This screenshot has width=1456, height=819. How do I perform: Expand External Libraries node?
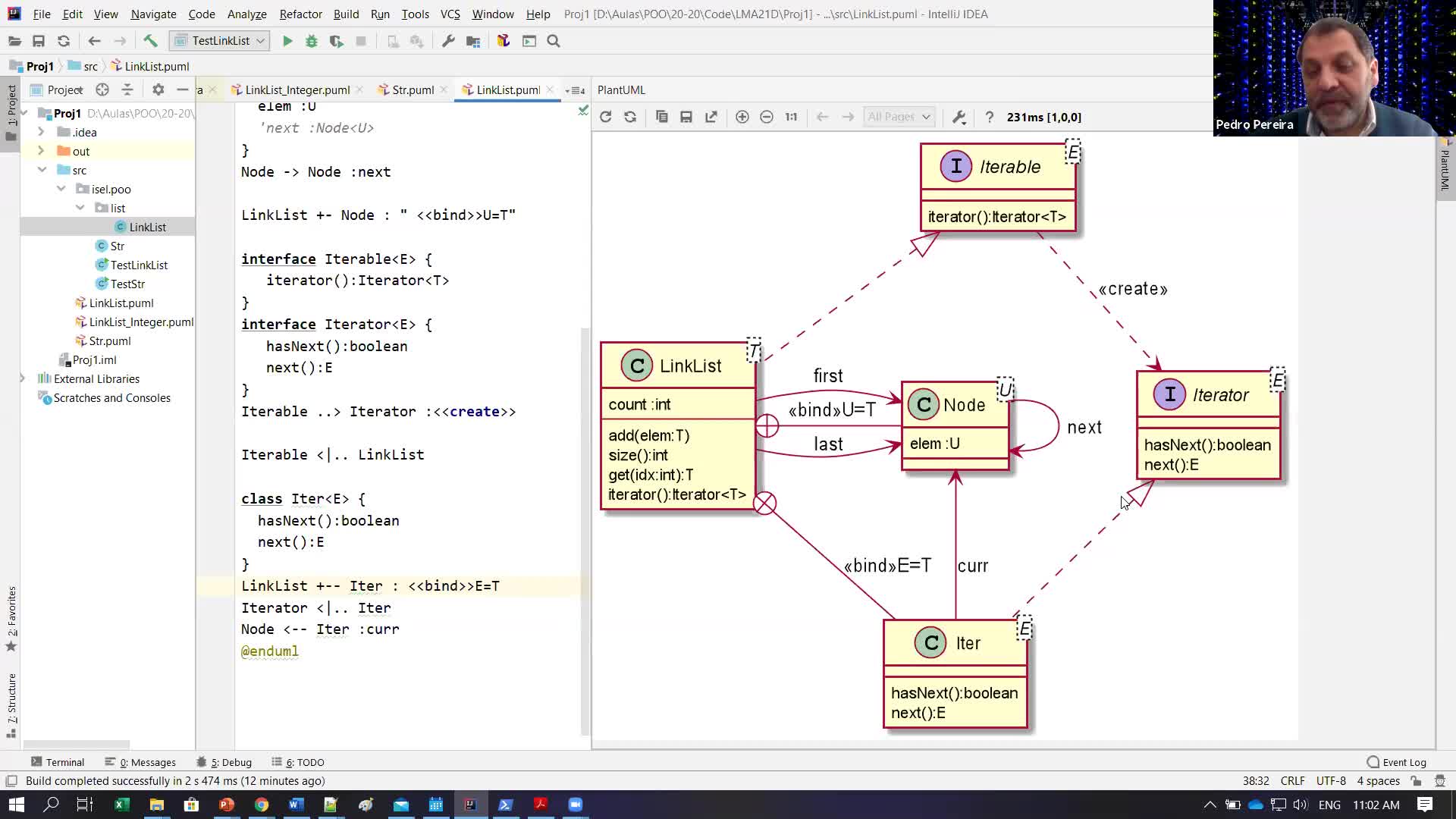(x=23, y=378)
